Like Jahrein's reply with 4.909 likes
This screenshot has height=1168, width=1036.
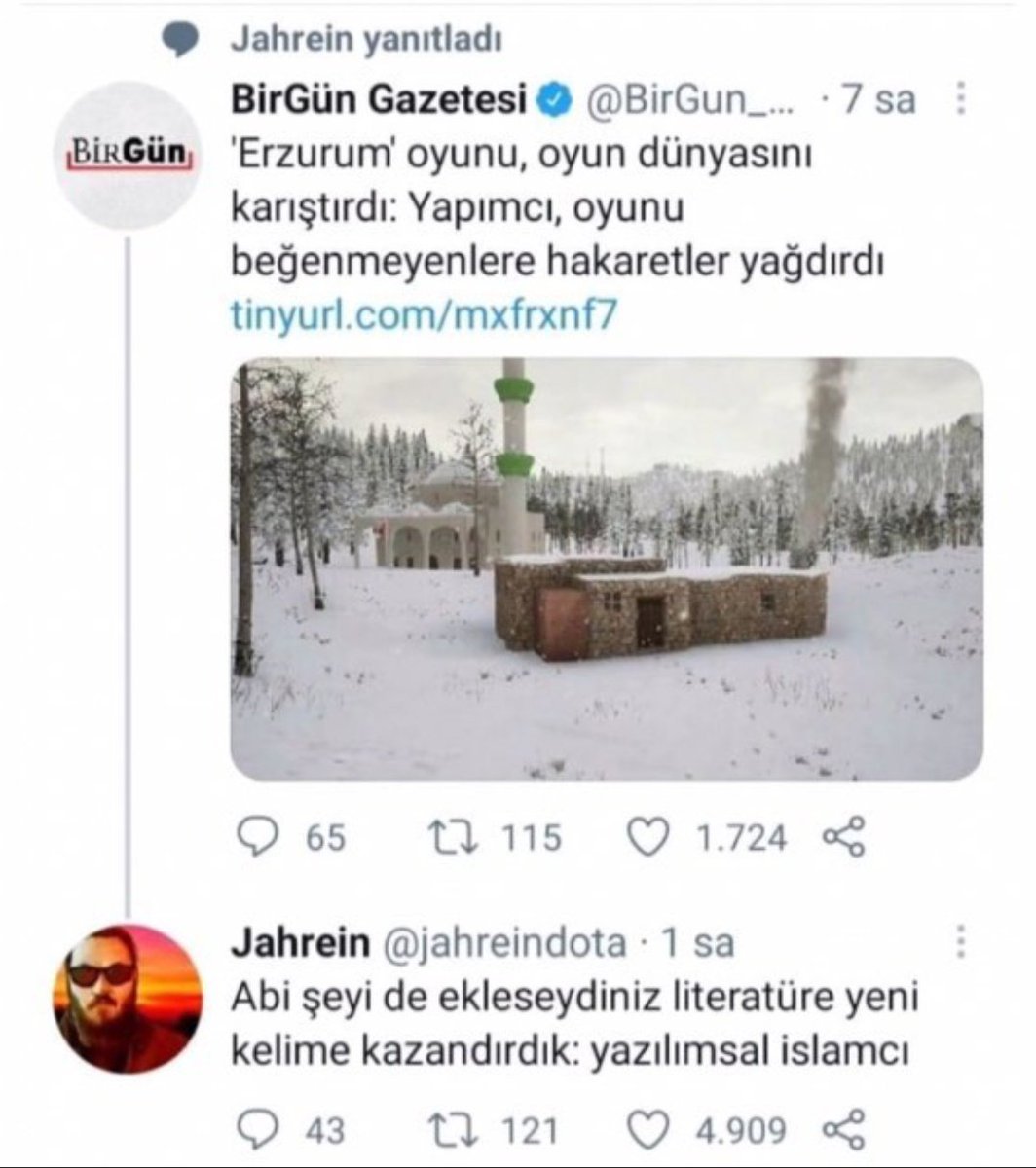point(647,1130)
